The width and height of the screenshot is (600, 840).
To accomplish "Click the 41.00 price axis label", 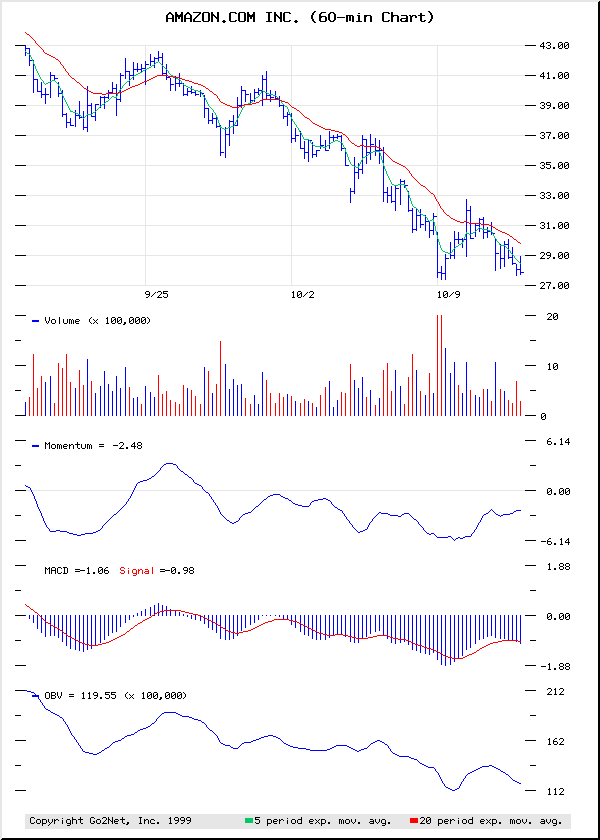I will [554, 76].
